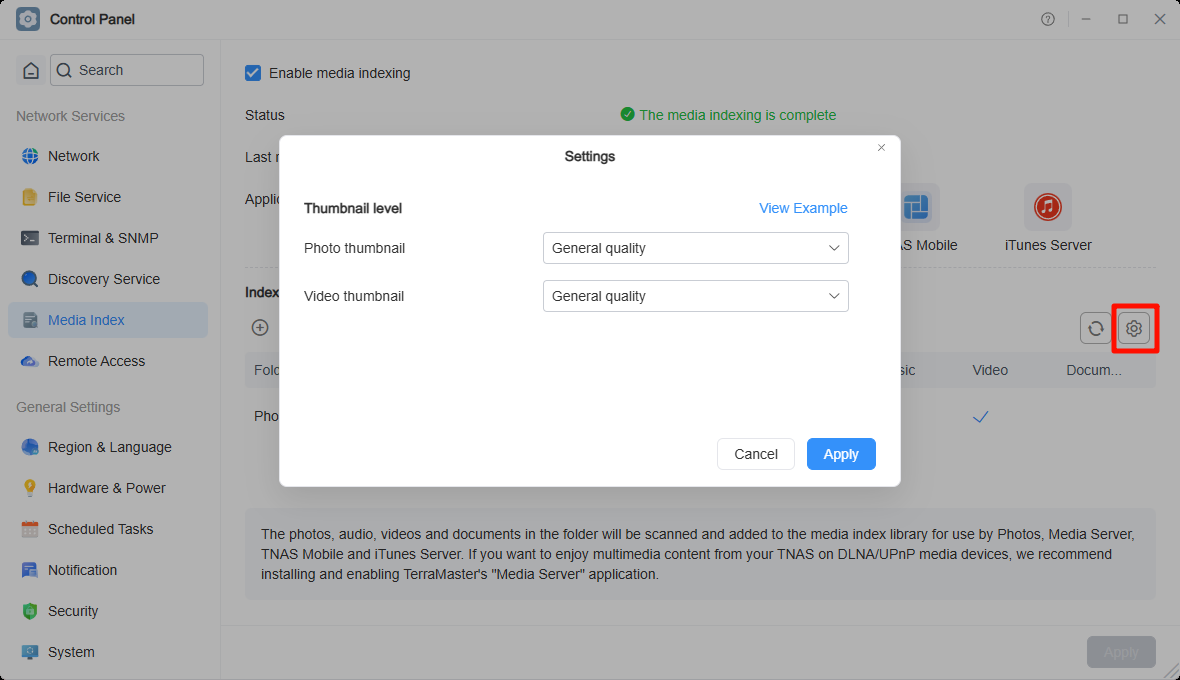Click the add index folder plus icon

coord(260,327)
